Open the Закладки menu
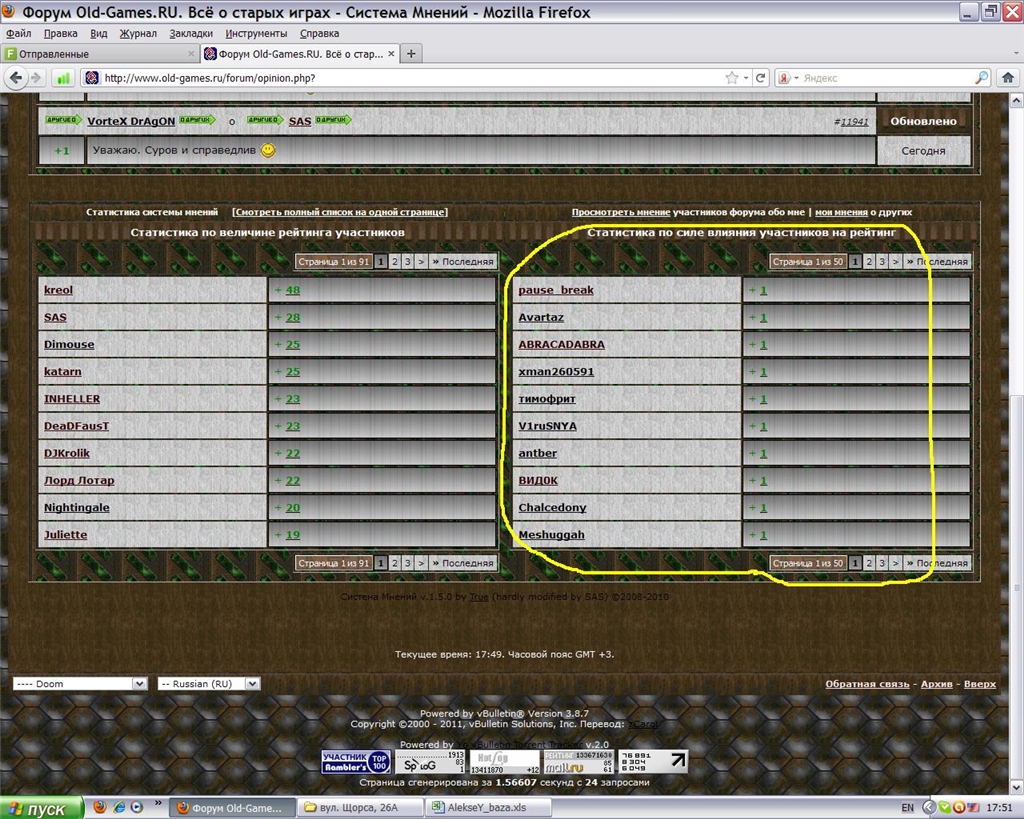 coord(191,33)
